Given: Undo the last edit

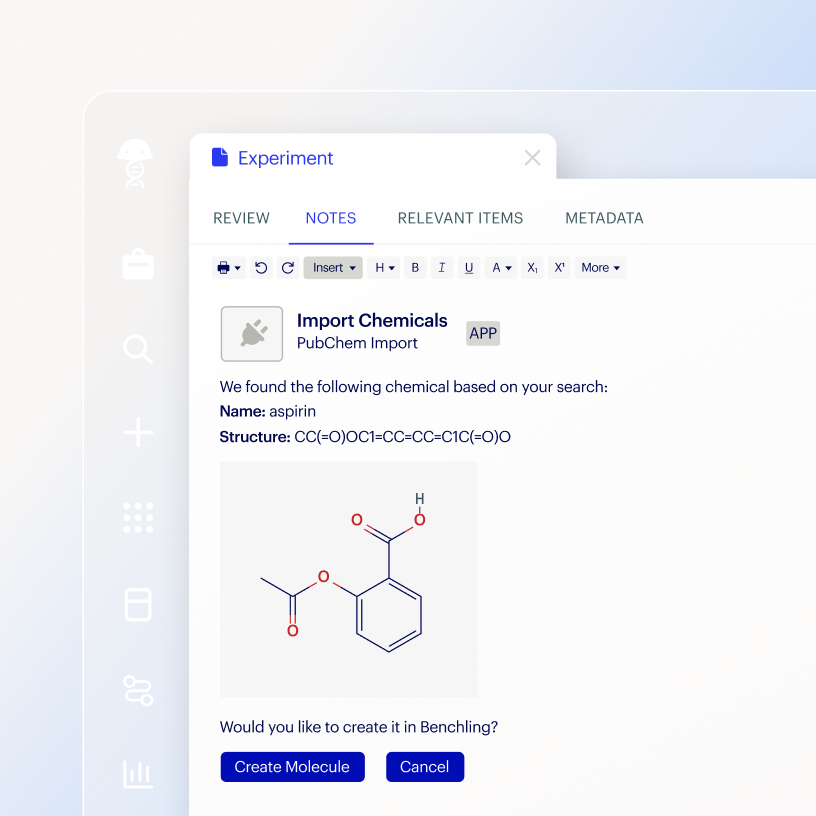Looking at the screenshot, I should pos(261,268).
